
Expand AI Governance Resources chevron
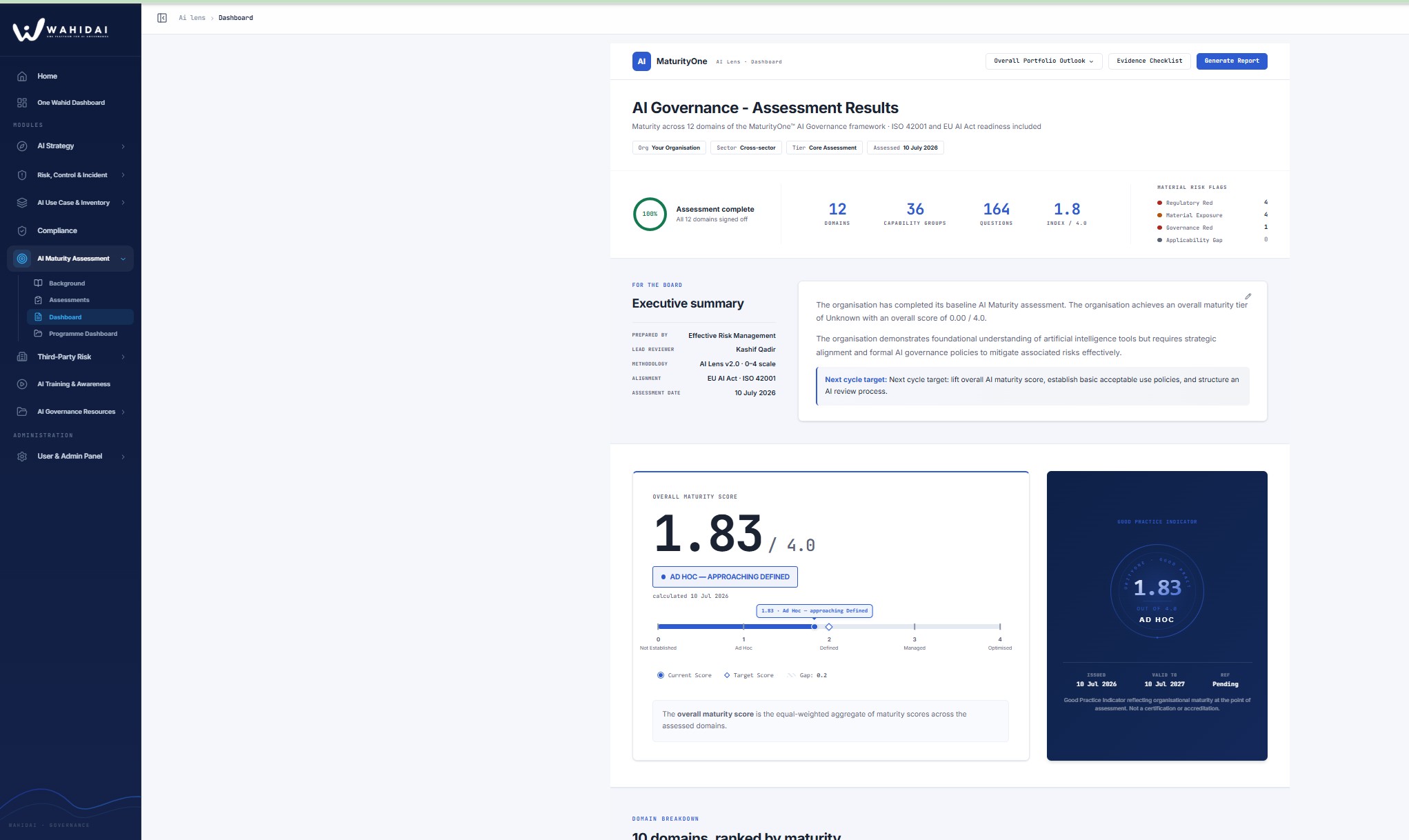pos(123,412)
